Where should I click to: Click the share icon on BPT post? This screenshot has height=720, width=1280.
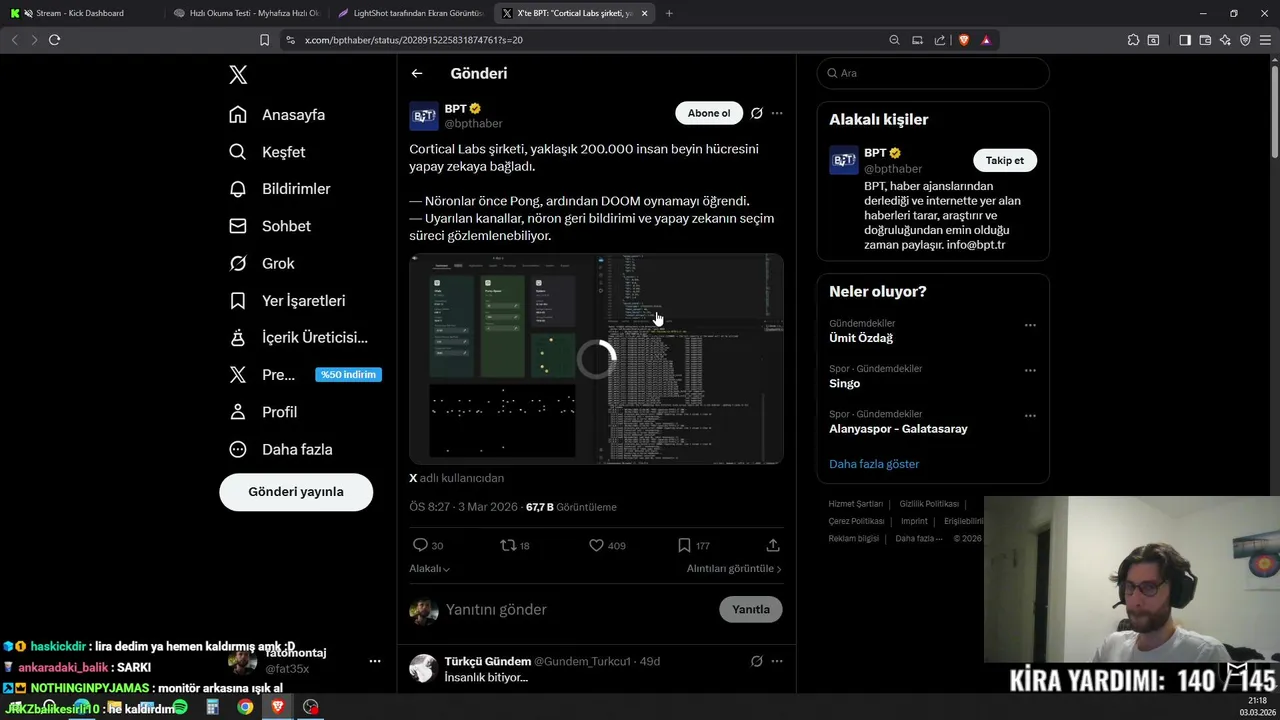point(773,545)
